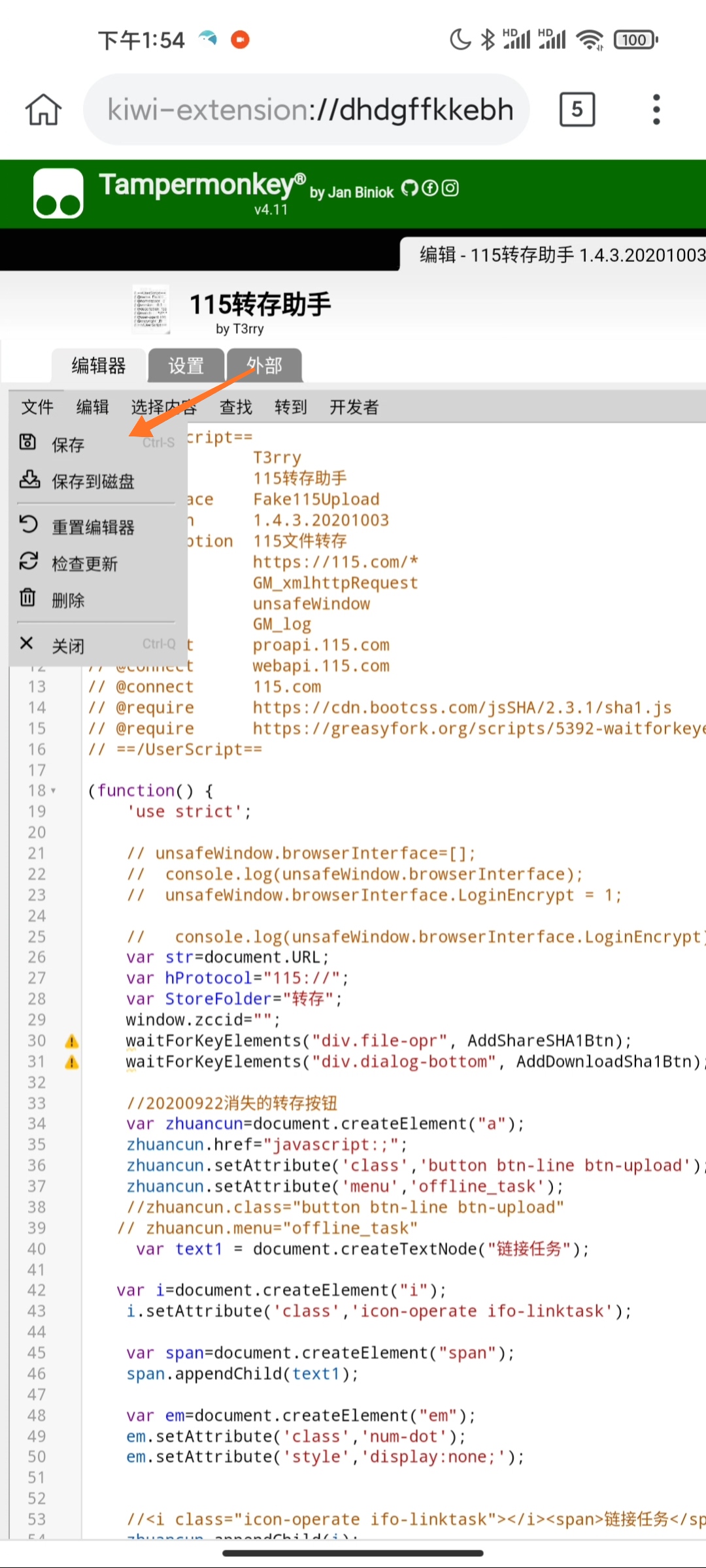The height and width of the screenshot is (1568, 706).
Task: Switch to the 设置 tab
Action: pyautogui.click(x=186, y=365)
